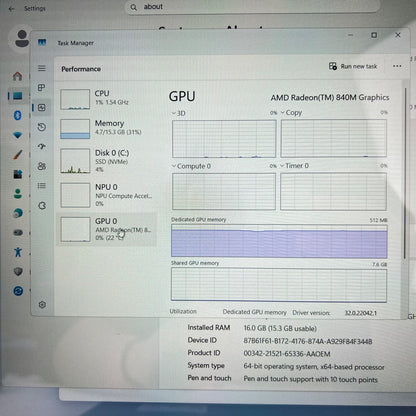Open the three-dot more options menu
This screenshot has height=416, width=416.
coord(397,66)
